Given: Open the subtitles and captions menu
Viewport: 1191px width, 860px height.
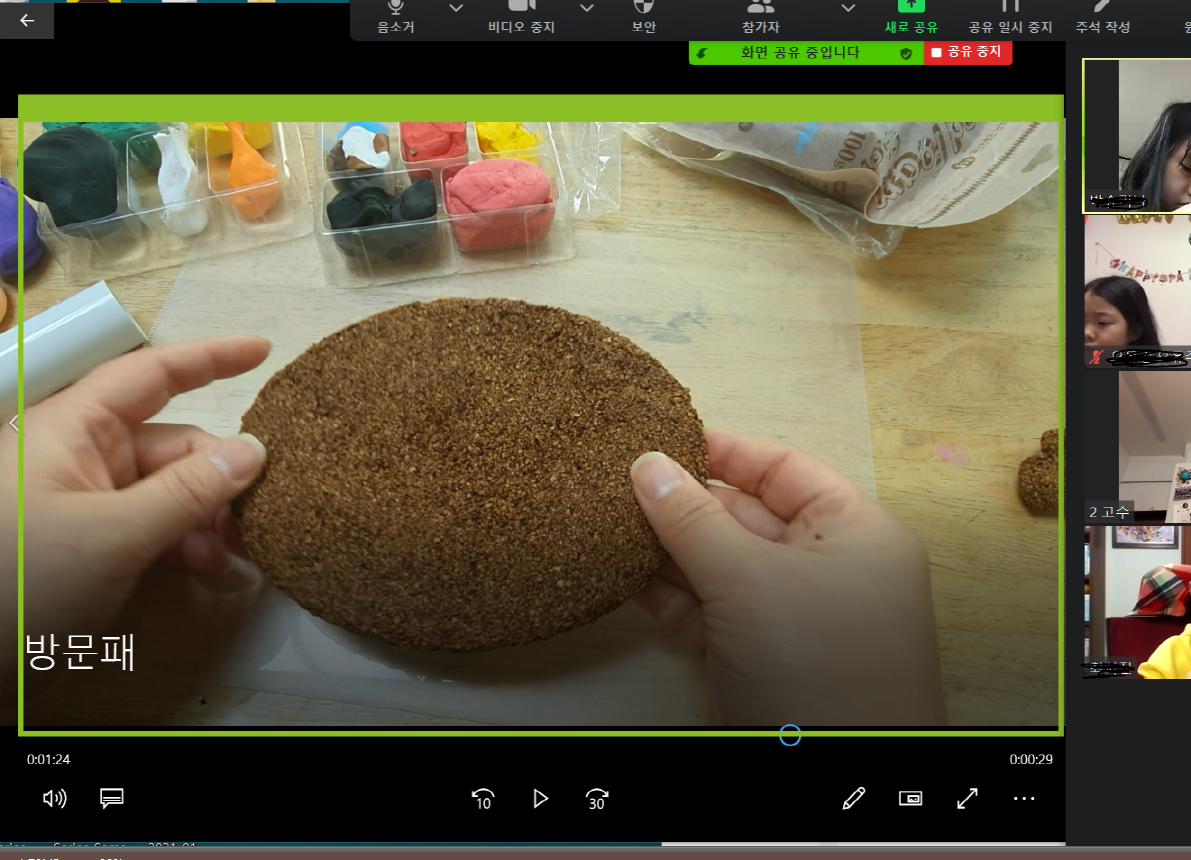Looking at the screenshot, I should (111, 798).
